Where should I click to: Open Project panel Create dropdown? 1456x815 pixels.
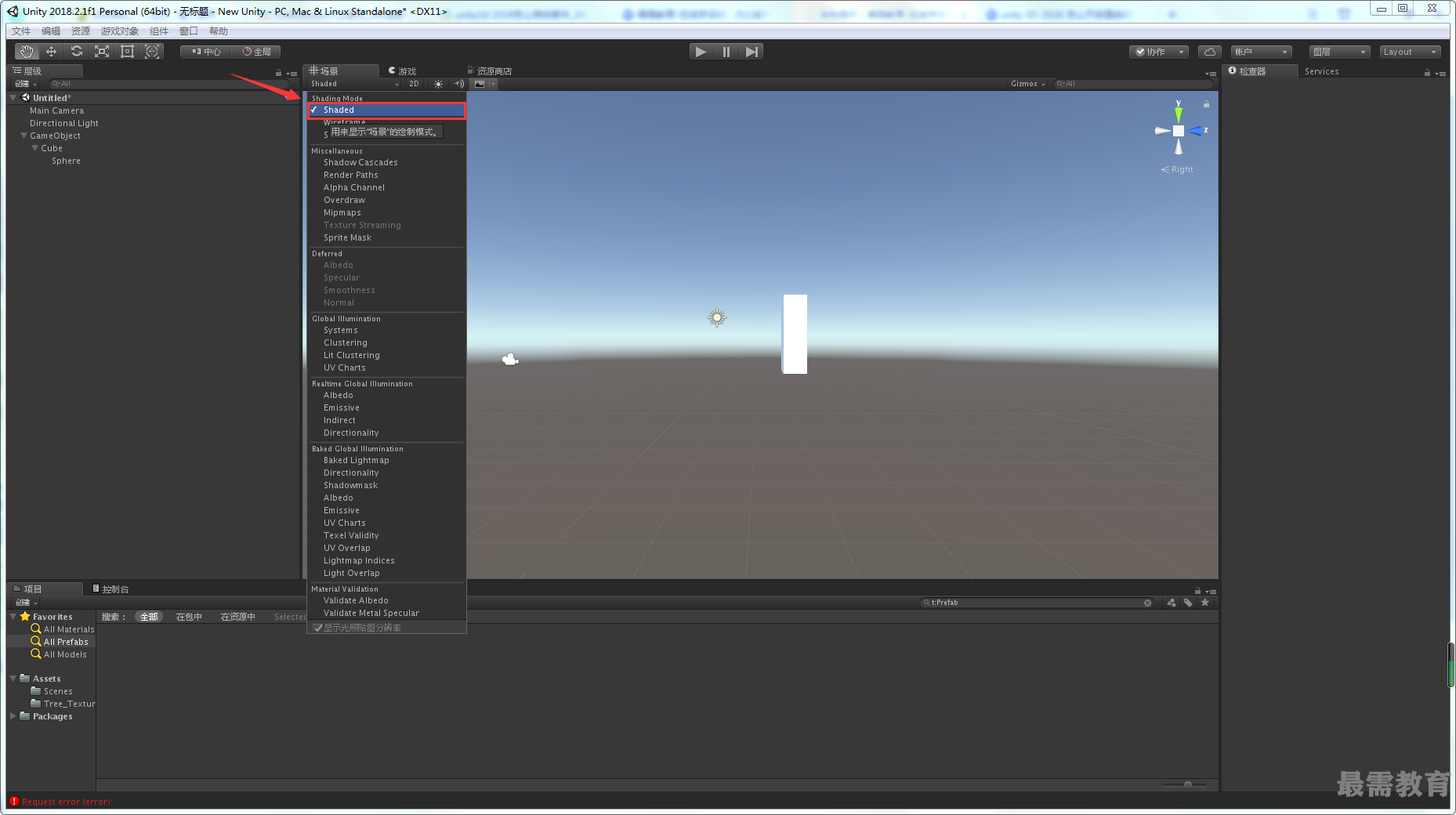[x=26, y=603]
